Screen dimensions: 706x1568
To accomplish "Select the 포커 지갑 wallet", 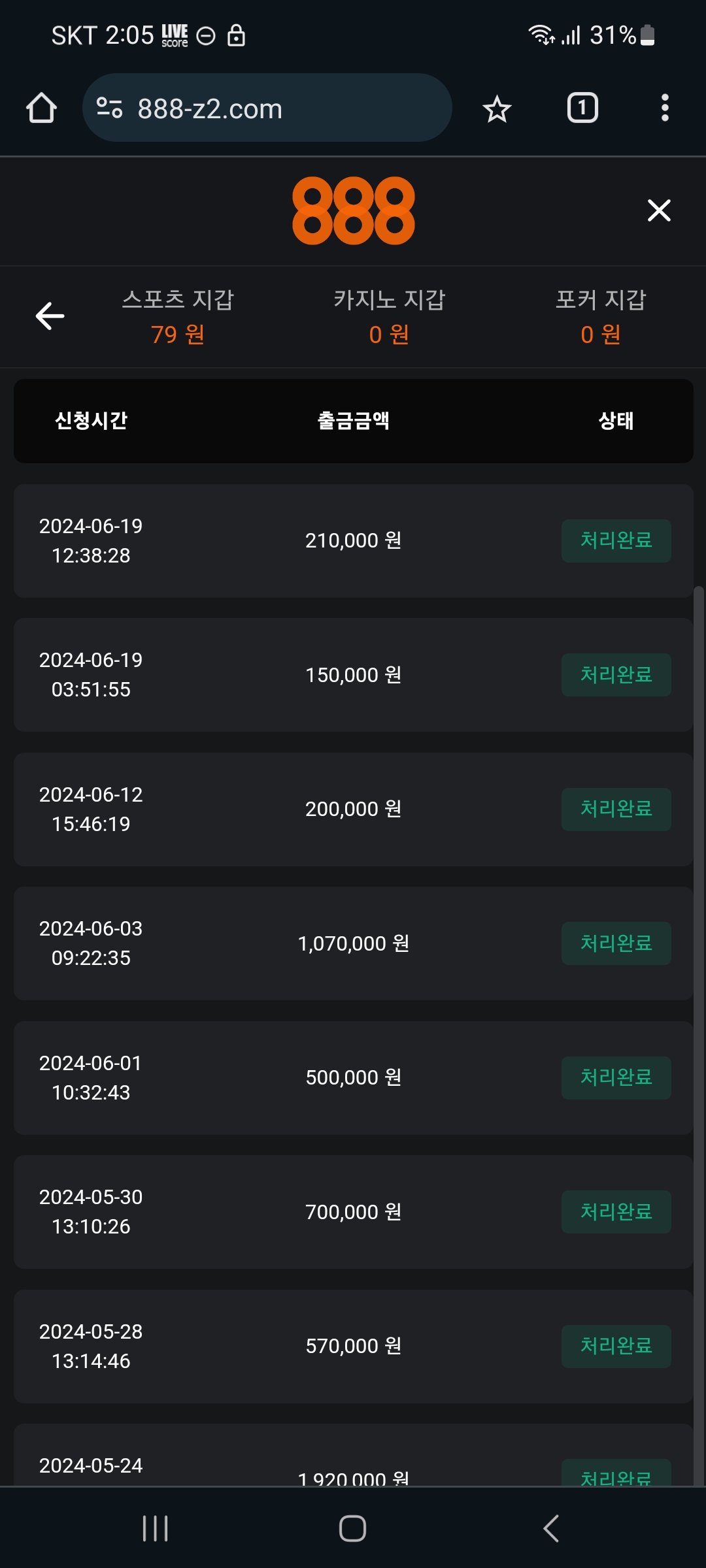I will coord(601,317).
